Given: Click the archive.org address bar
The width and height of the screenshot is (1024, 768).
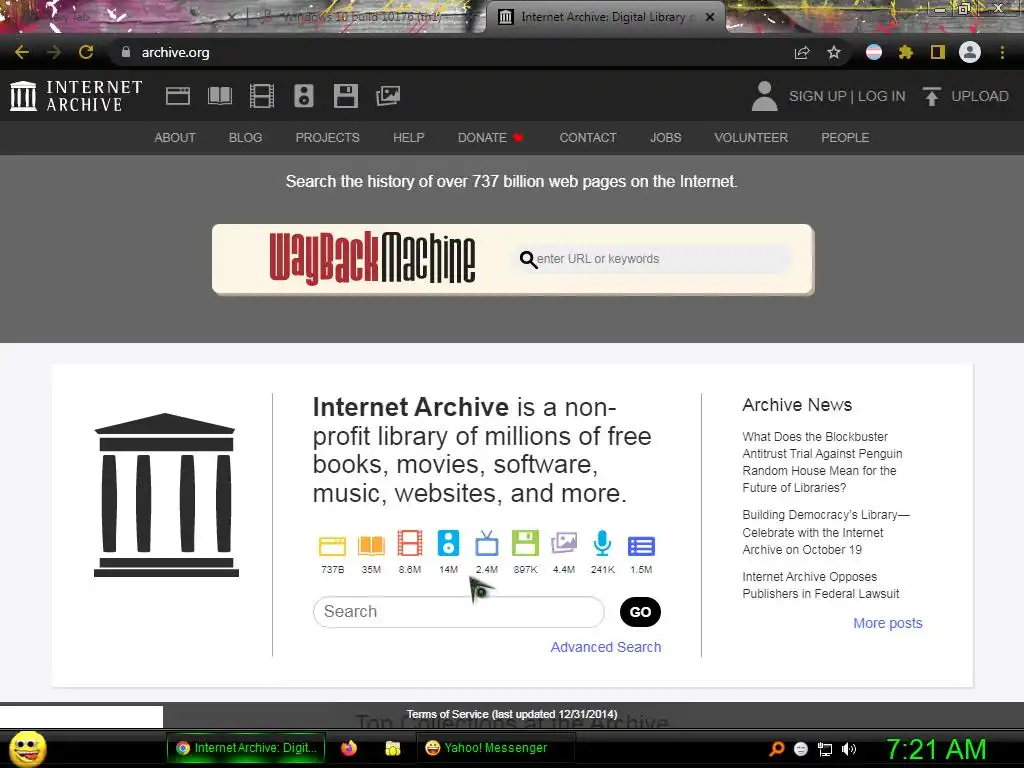Looking at the screenshot, I should [451, 52].
